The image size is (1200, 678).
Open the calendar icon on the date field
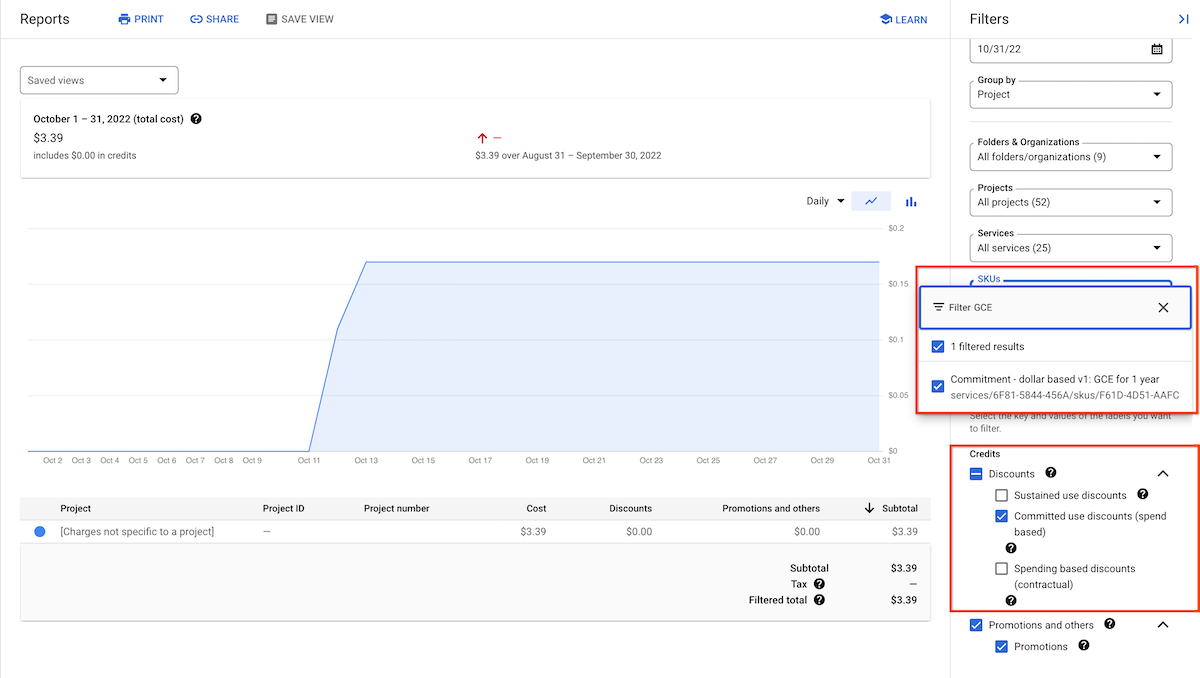(1157, 49)
